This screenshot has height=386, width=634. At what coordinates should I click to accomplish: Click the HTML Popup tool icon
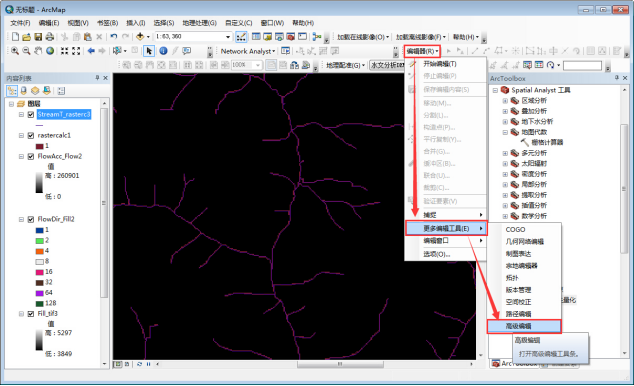186,51
